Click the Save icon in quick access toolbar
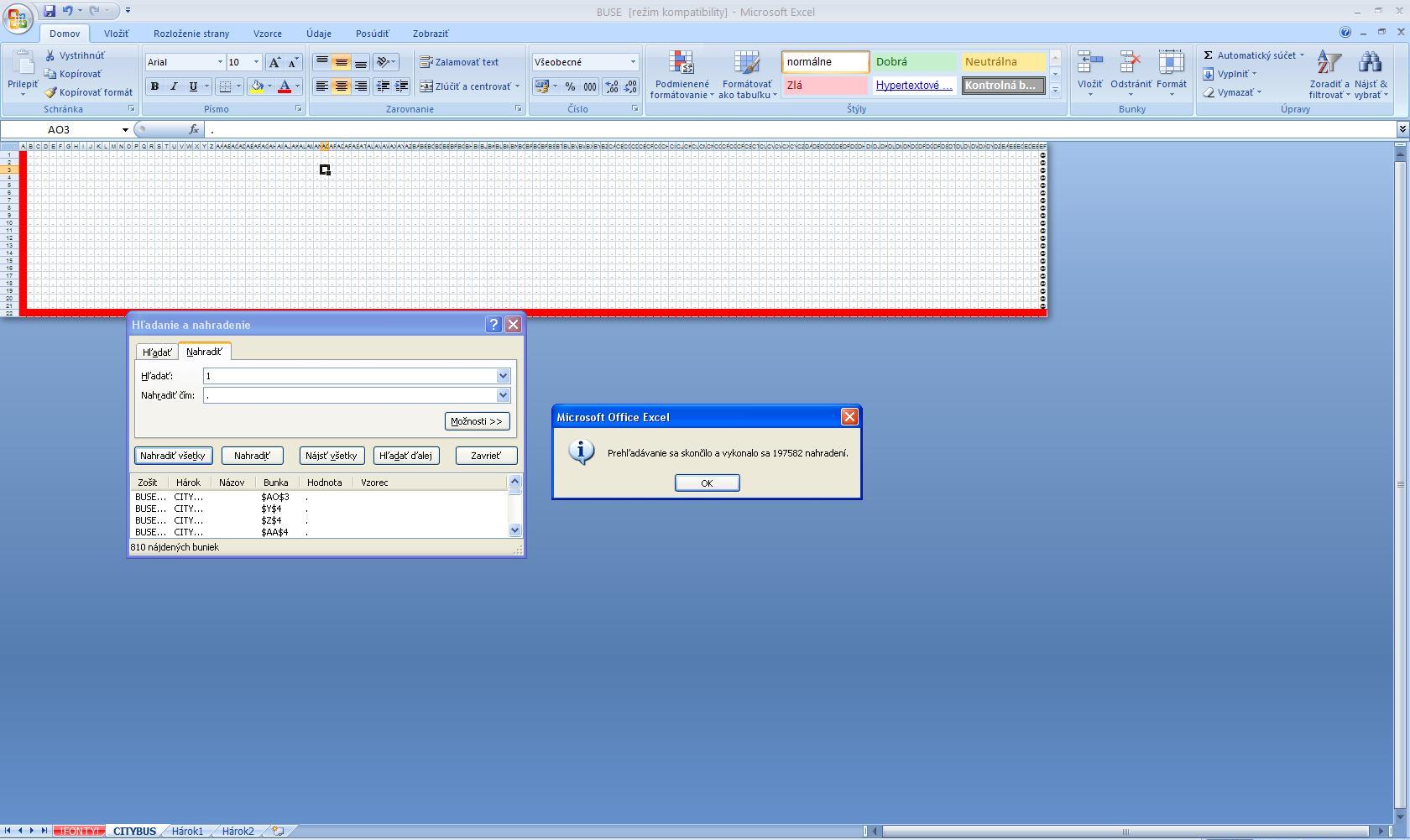This screenshot has width=1410, height=840. 50,11
